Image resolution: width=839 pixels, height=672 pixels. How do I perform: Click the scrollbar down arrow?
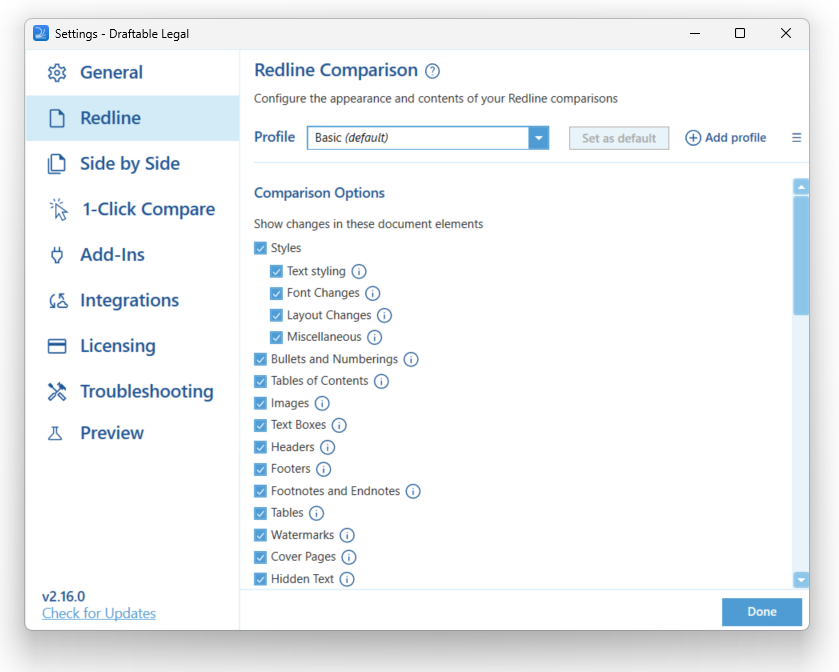801,579
